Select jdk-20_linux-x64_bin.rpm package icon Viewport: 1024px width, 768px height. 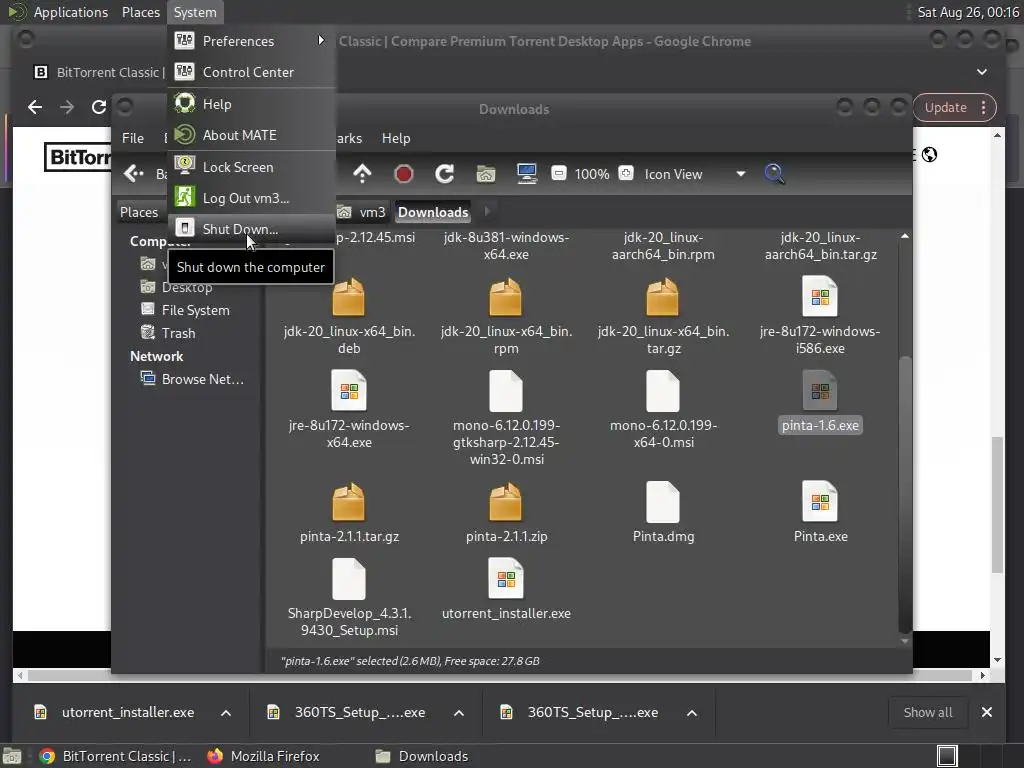click(506, 296)
